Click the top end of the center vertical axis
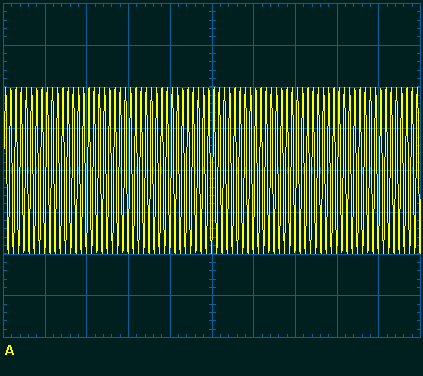The height and width of the screenshot is (376, 423). point(212,4)
